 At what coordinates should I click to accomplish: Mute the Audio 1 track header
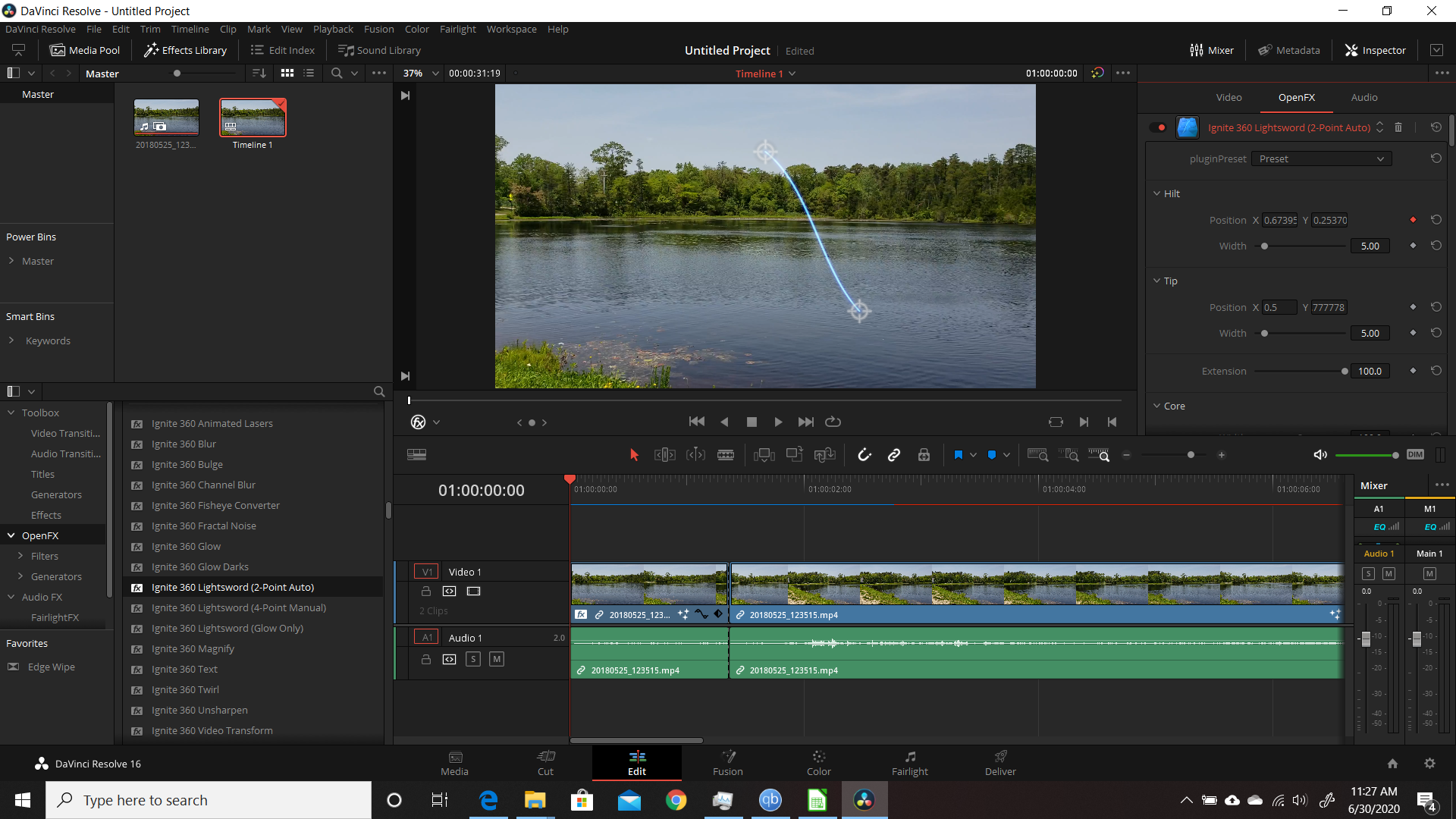[497, 659]
